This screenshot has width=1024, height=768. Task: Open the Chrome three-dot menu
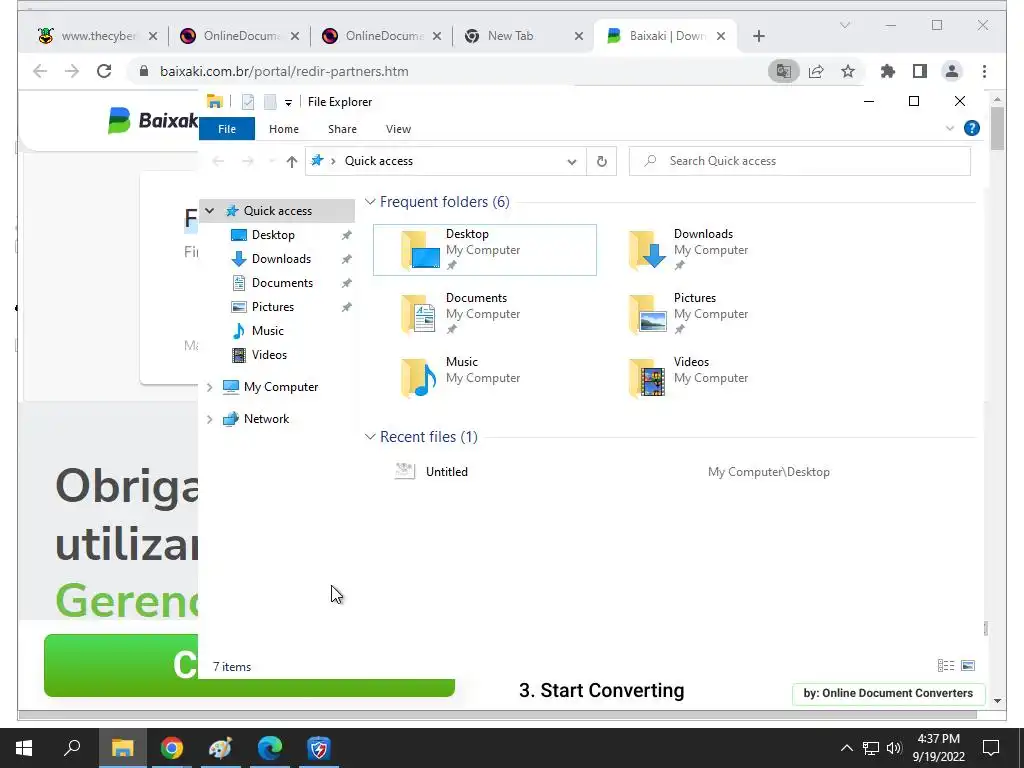984,71
